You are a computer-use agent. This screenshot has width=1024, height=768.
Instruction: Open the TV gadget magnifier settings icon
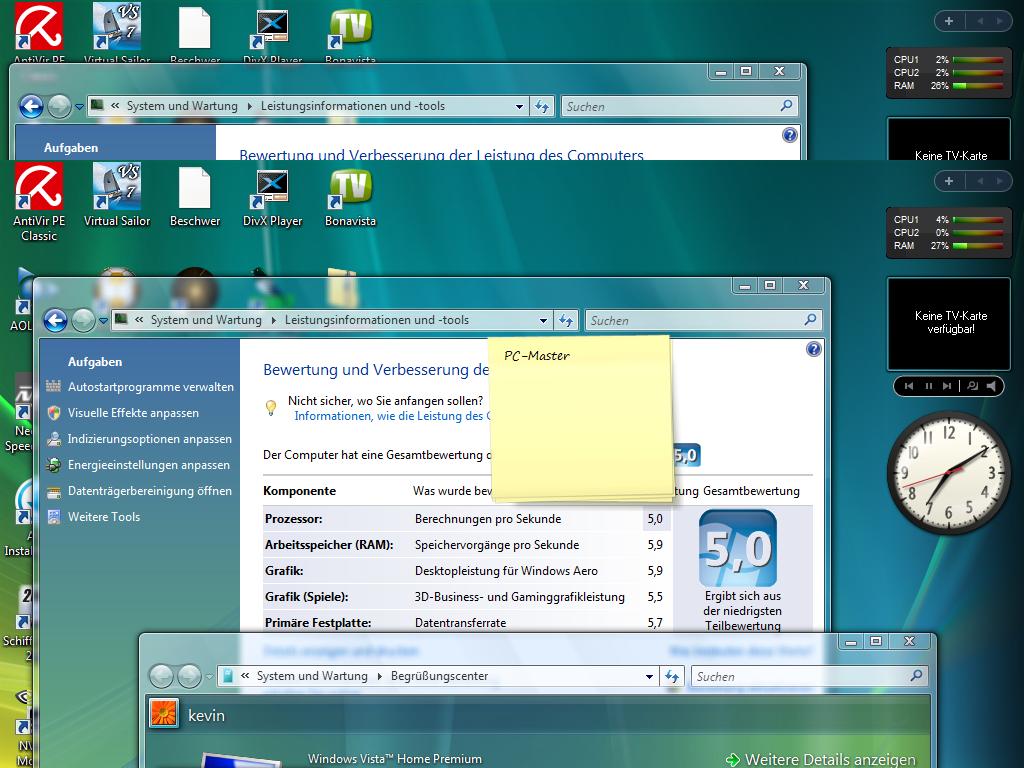click(x=972, y=386)
